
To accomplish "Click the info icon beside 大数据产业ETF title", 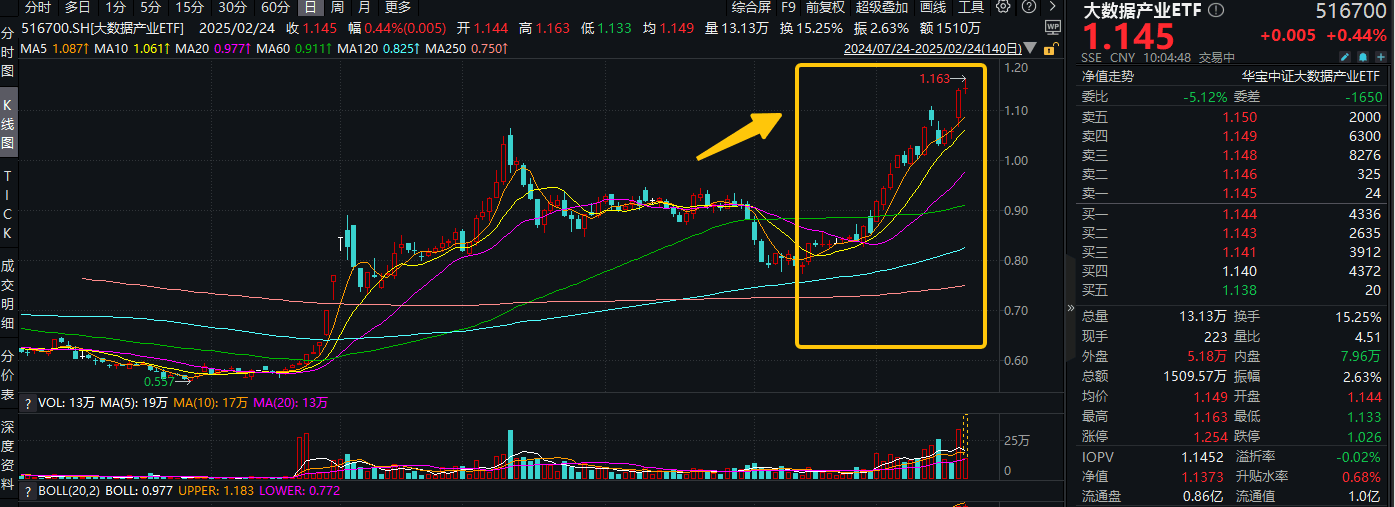I will (x=1216, y=11).
